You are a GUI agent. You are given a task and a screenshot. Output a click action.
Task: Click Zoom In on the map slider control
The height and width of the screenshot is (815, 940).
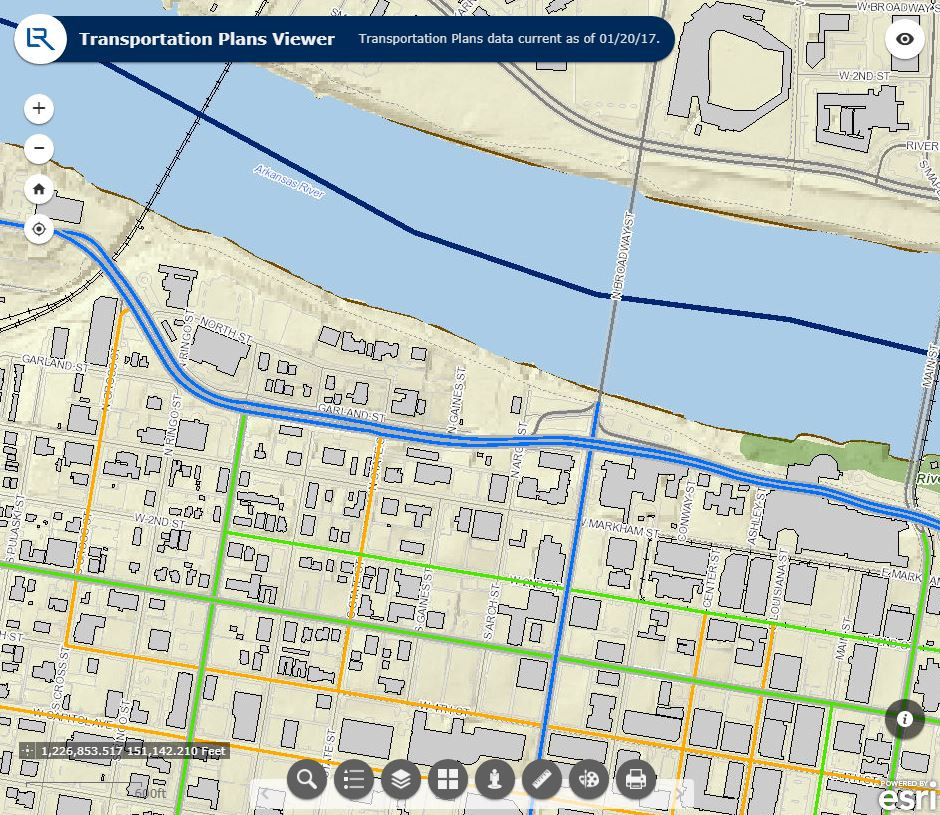point(38,108)
